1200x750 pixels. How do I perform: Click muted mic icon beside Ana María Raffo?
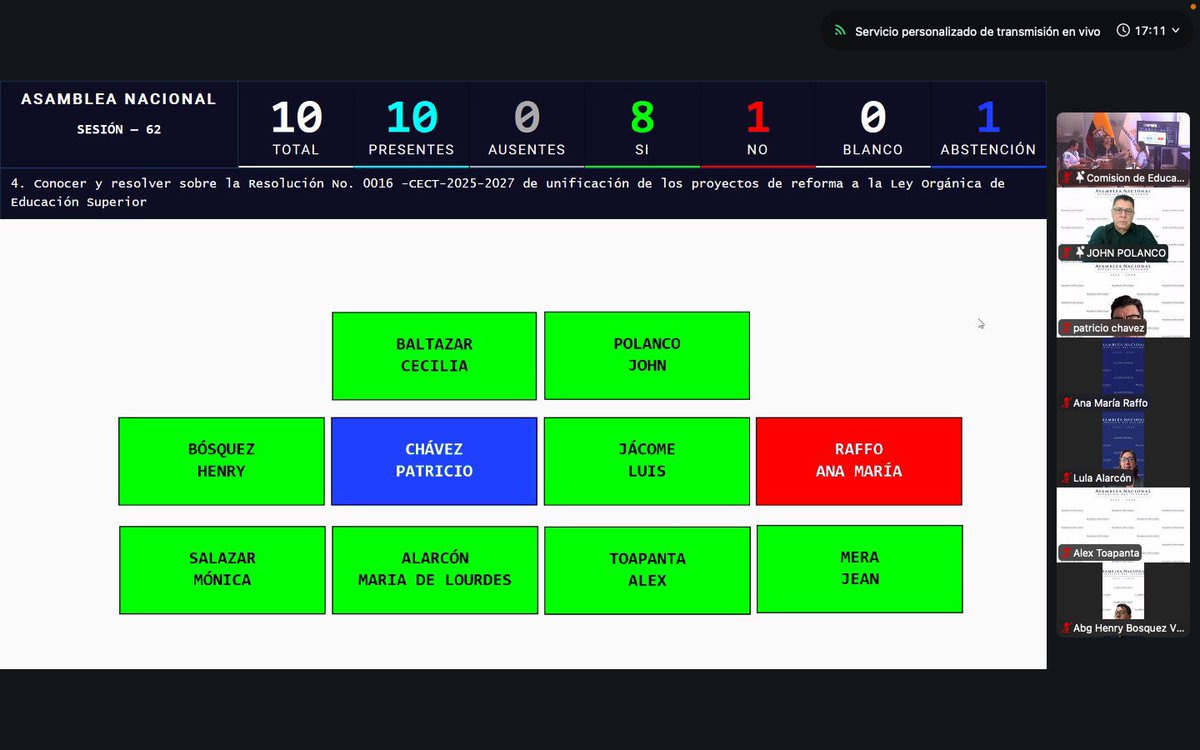(x=1067, y=403)
